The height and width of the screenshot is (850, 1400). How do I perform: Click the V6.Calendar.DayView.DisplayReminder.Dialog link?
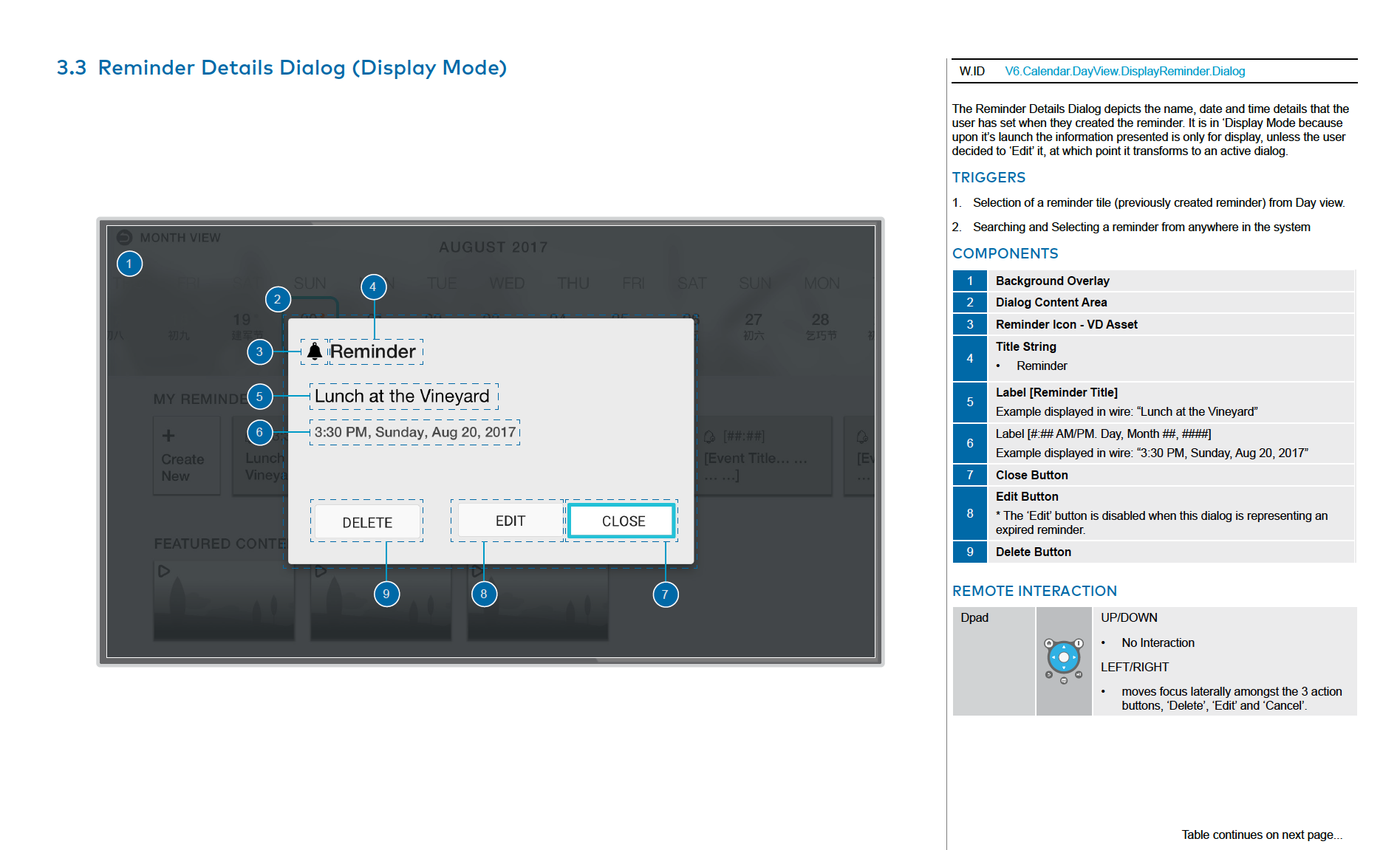click(x=1124, y=71)
